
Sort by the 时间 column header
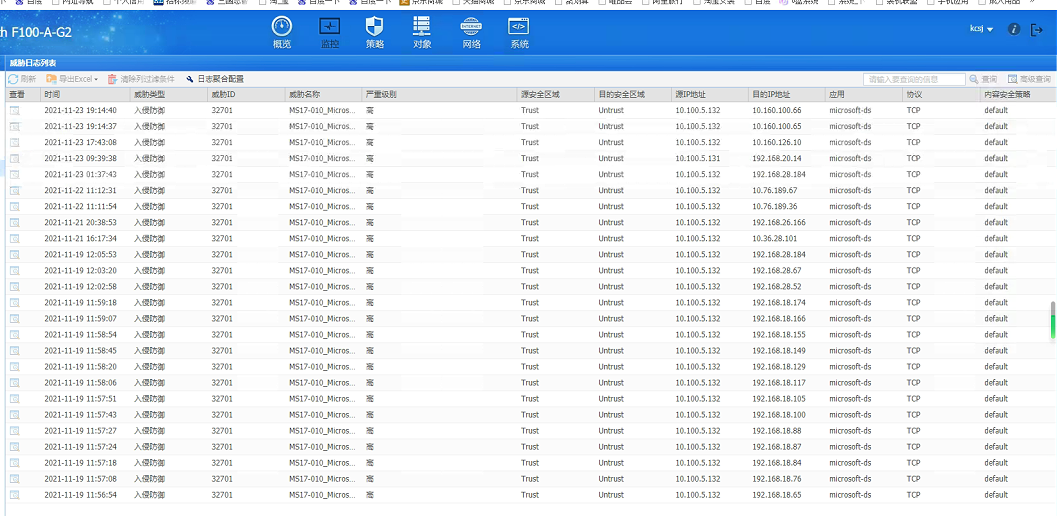(52, 94)
